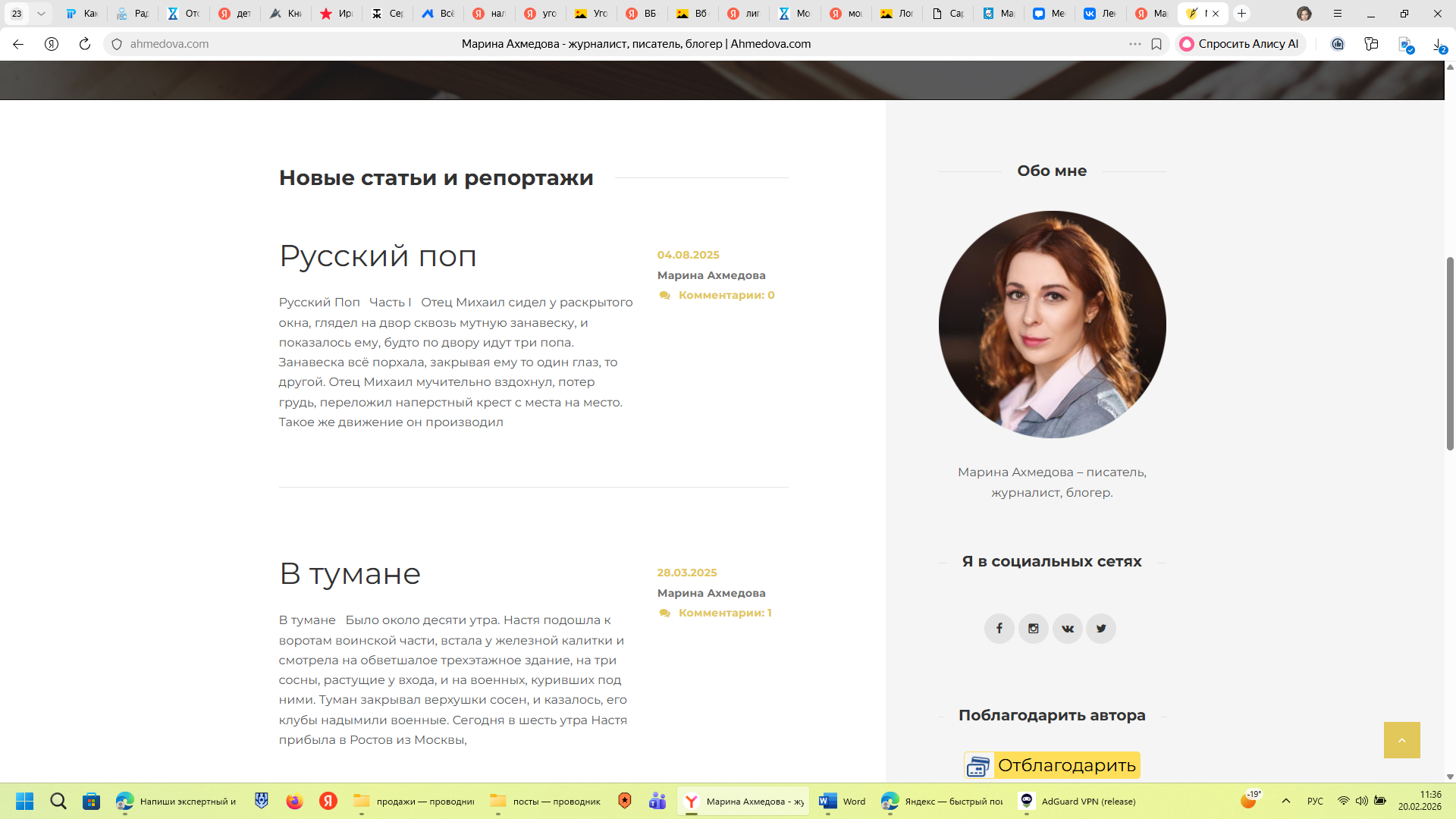Image resolution: width=1456 pixels, height=819 pixels.
Task: Open the browser hamburger menu
Action: click(1338, 14)
